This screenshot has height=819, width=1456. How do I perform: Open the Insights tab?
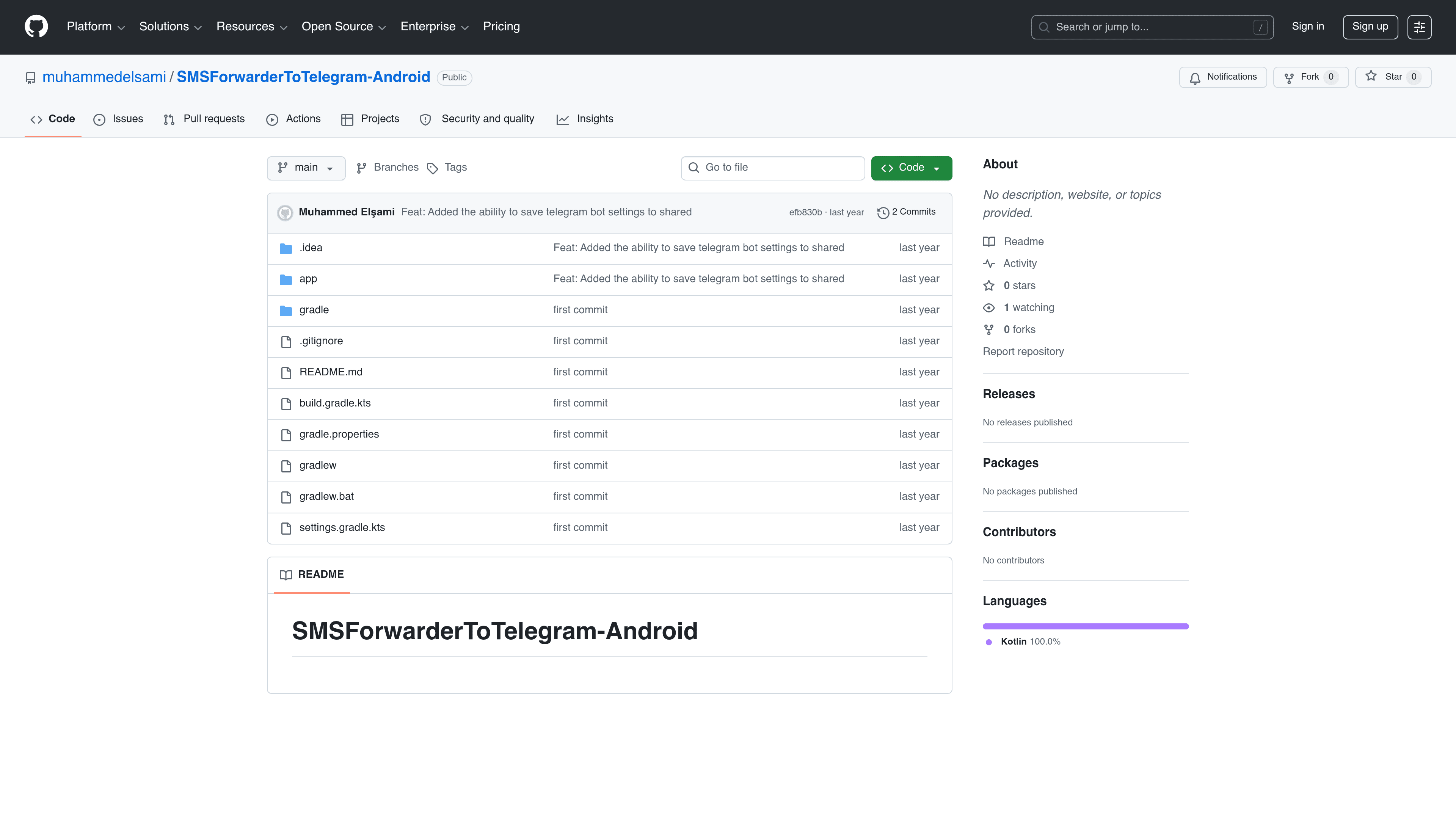coord(585,119)
